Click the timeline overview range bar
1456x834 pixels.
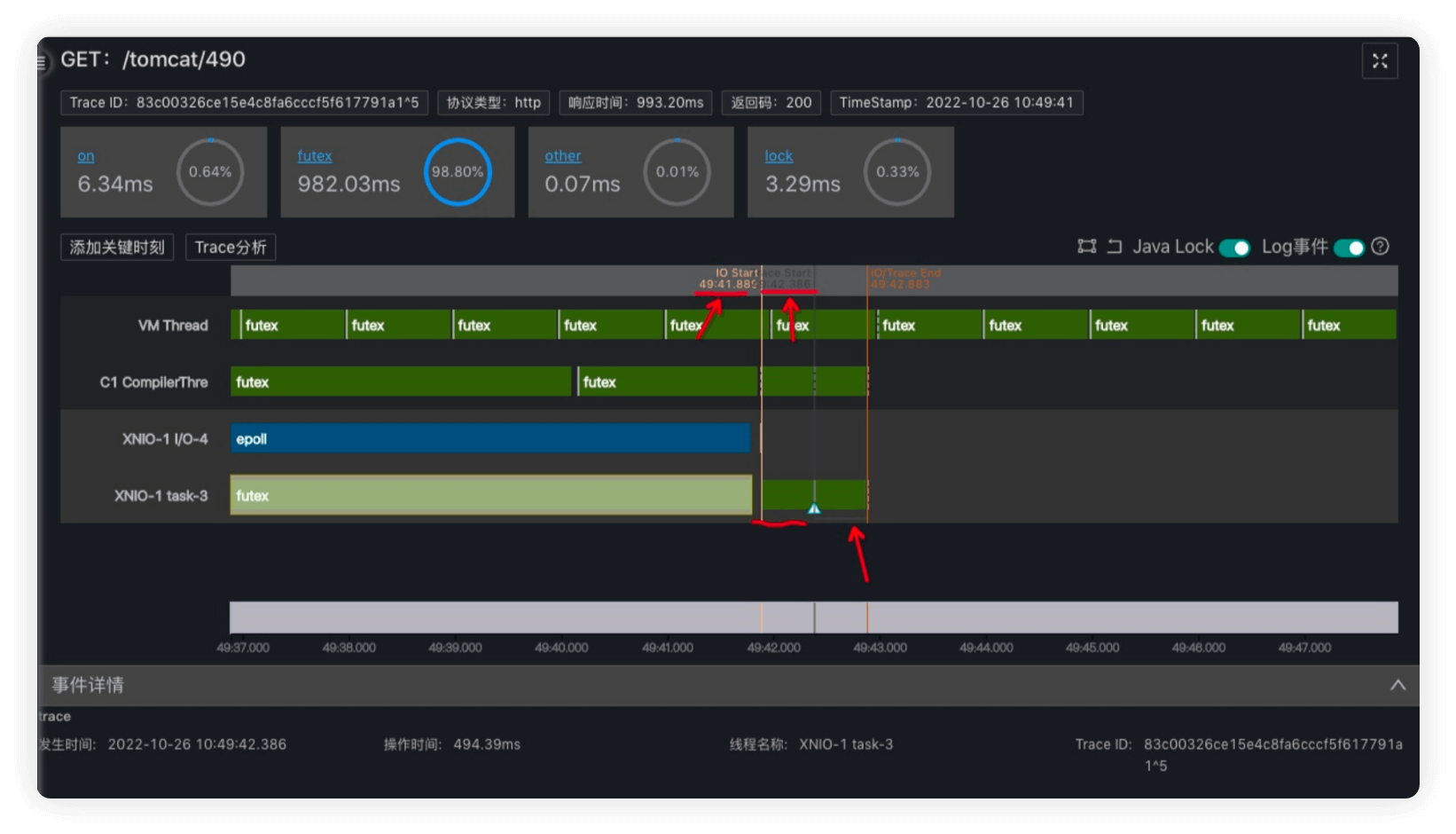pos(813,618)
